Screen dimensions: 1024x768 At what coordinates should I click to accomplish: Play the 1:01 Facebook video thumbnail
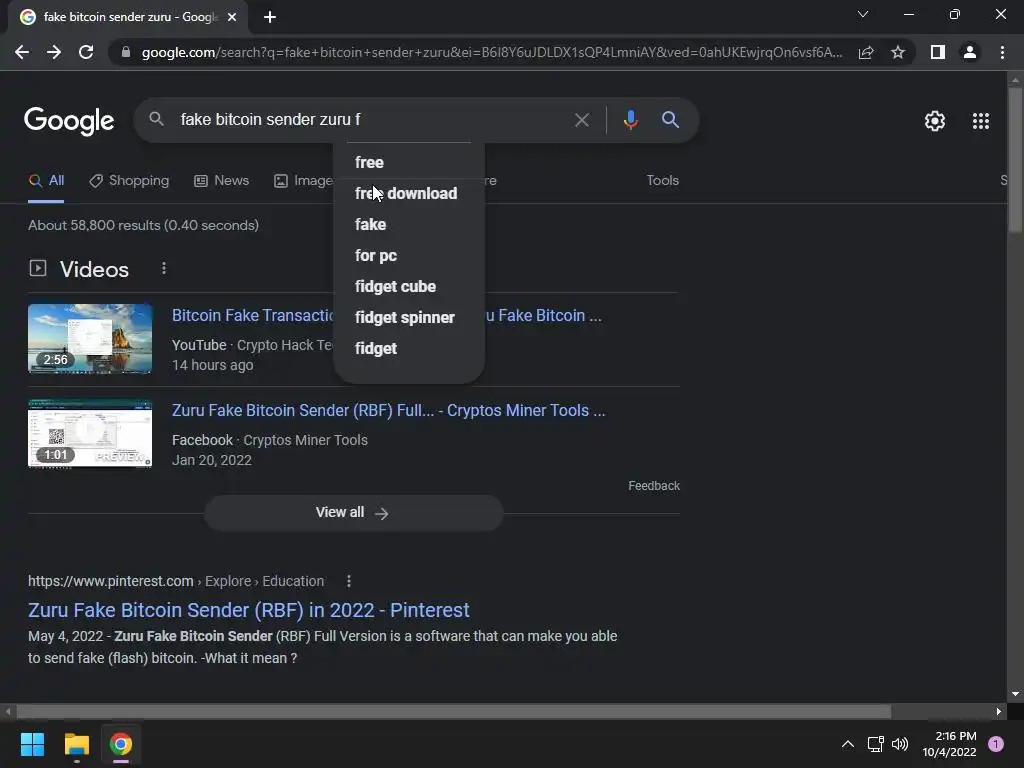pyautogui.click(x=90, y=434)
